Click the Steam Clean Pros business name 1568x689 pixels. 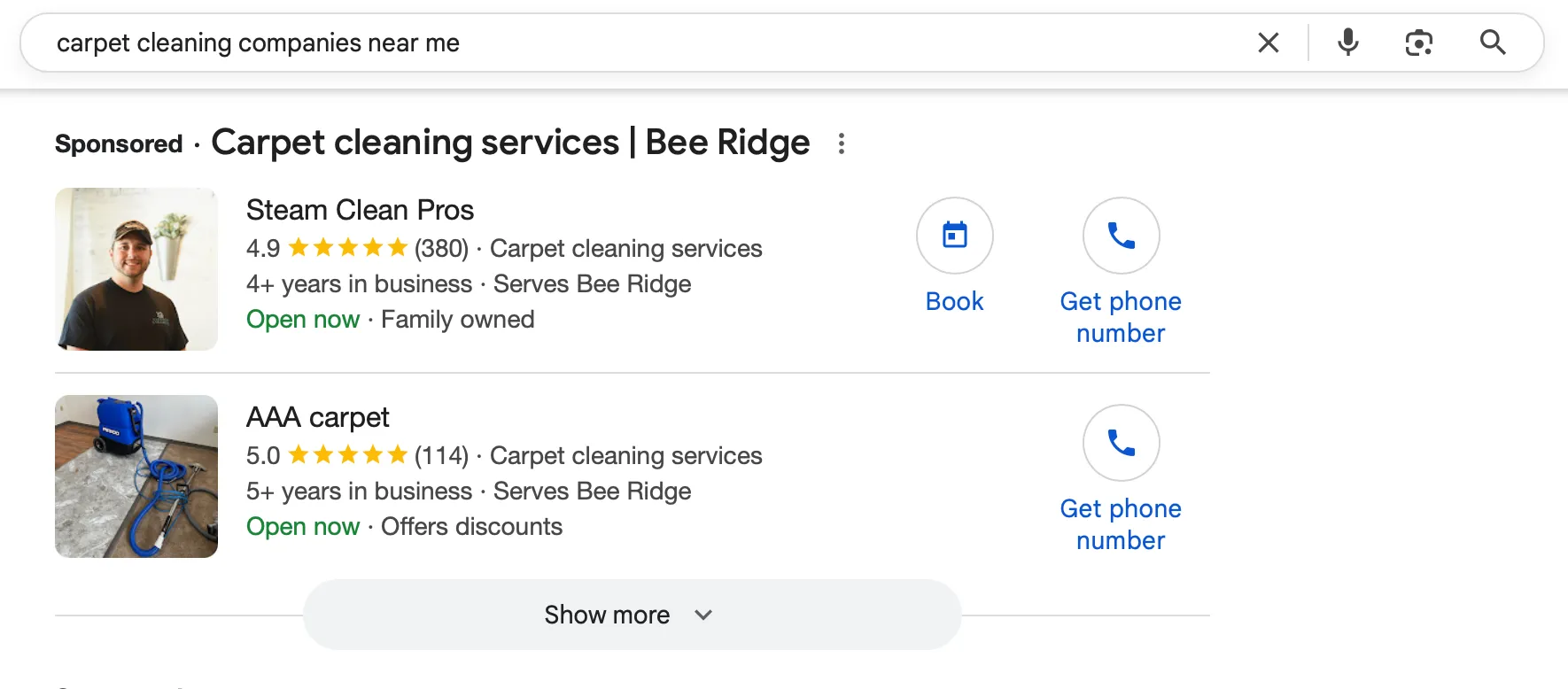[x=359, y=210]
